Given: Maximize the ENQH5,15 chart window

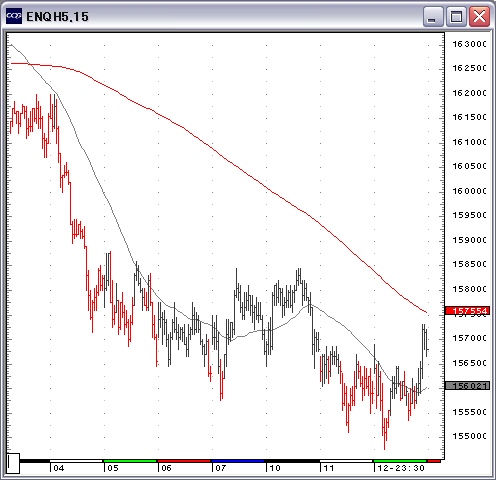Looking at the screenshot, I should point(456,16).
